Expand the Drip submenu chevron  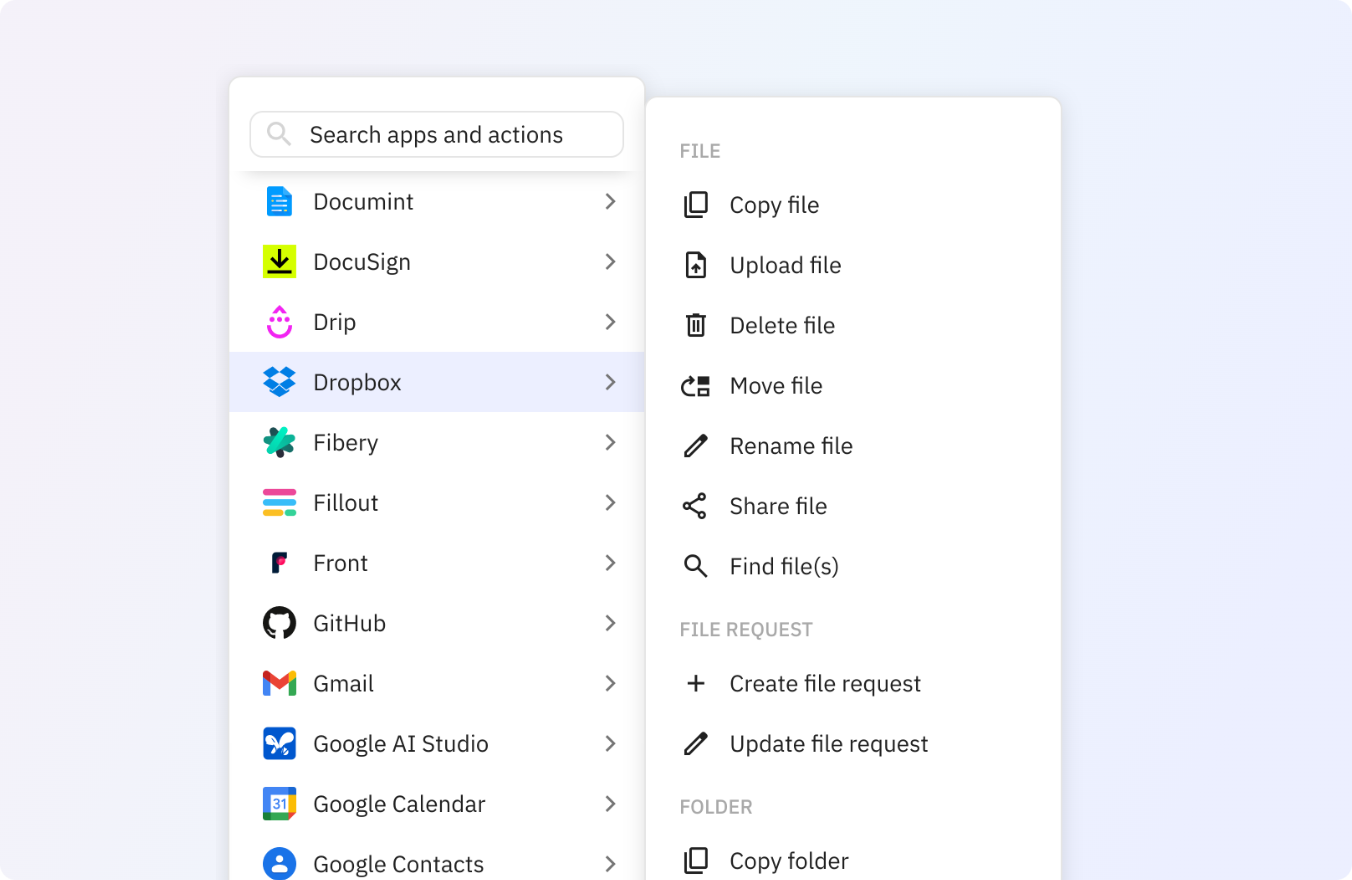coord(610,322)
